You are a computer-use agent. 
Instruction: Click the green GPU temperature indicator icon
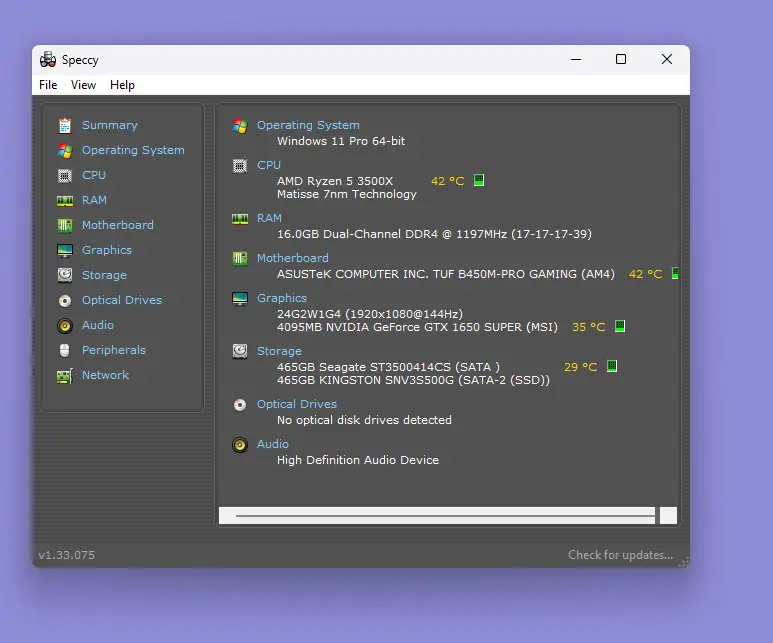pos(620,326)
